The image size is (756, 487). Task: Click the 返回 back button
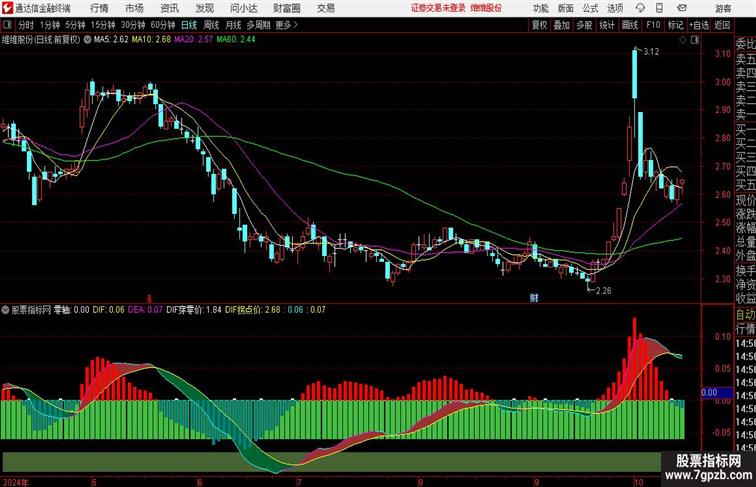[x=722, y=25]
